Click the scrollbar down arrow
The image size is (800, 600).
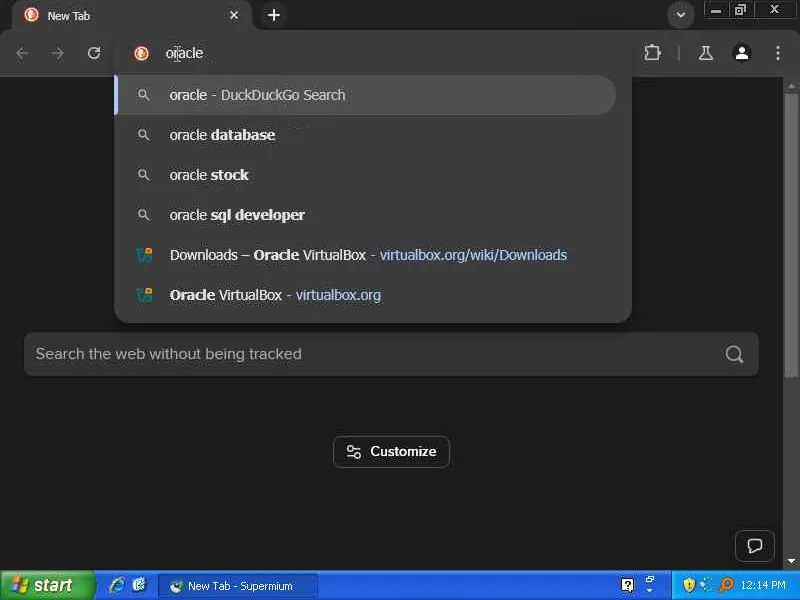791,561
